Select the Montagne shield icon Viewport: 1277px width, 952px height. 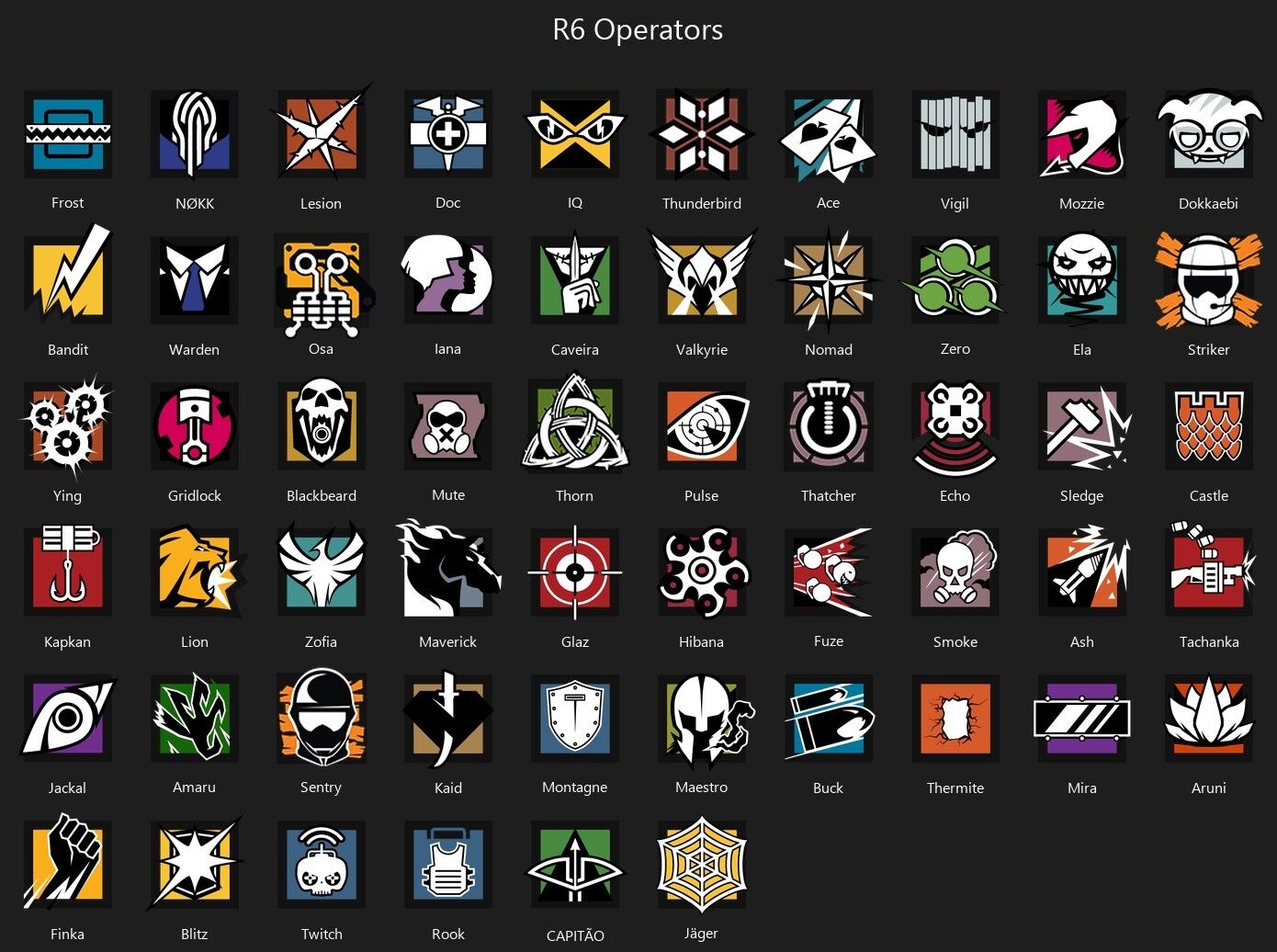pyautogui.click(x=575, y=718)
